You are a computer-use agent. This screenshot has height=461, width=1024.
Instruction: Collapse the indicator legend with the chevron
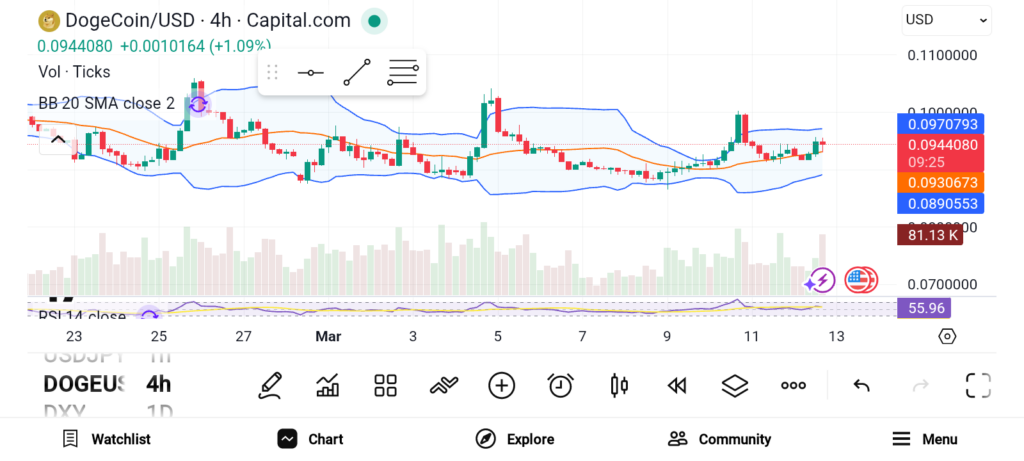coord(57,140)
